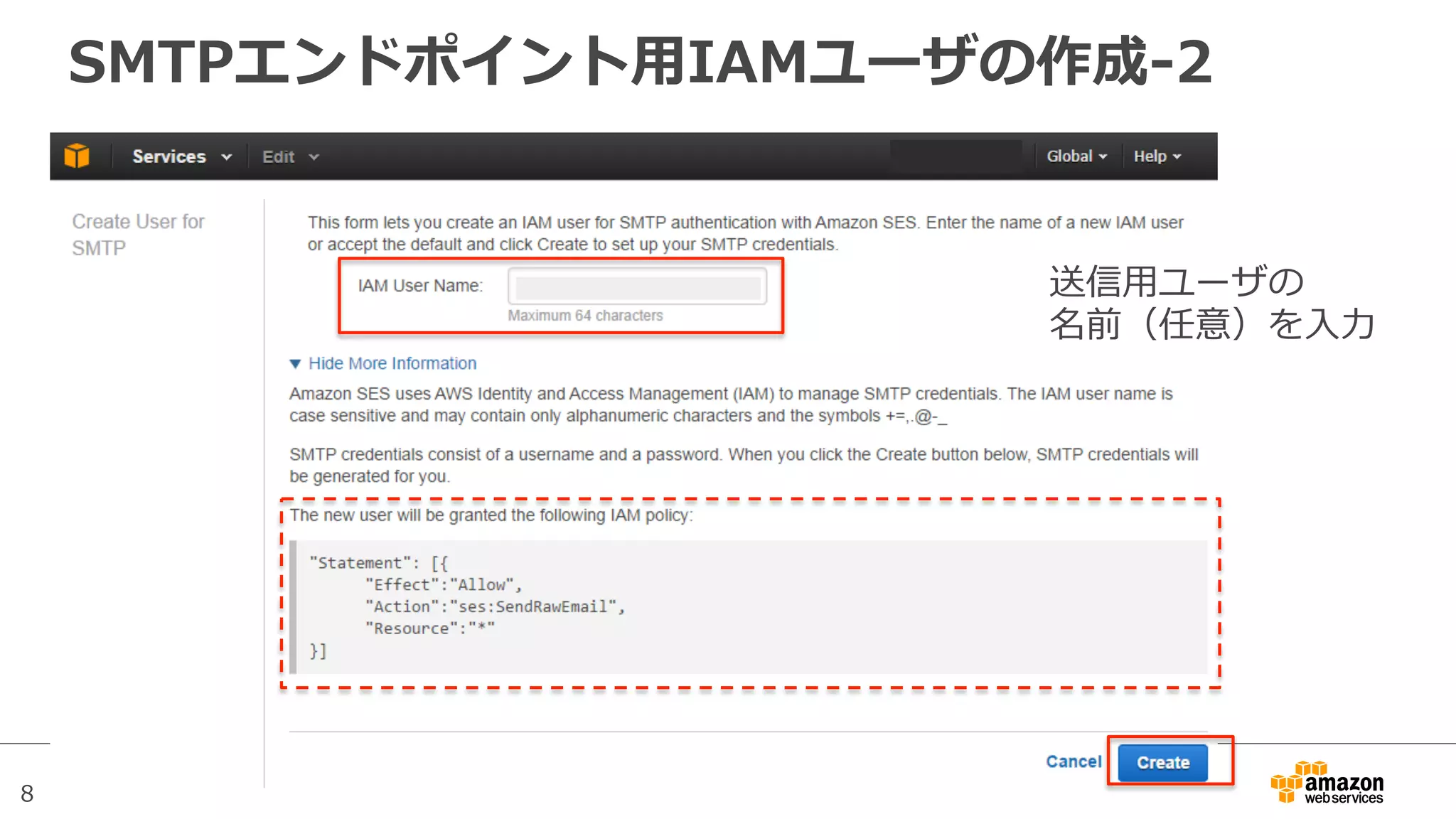Click the IAM User Name input field
Viewport: 1456px width, 819px height.
637,287
